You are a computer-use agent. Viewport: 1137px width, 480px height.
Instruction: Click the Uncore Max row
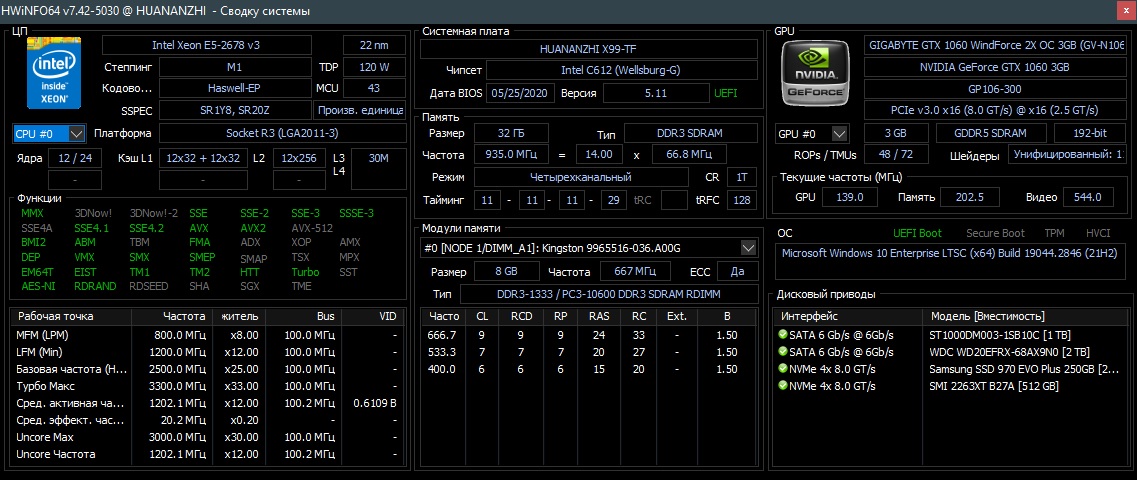(x=207, y=437)
